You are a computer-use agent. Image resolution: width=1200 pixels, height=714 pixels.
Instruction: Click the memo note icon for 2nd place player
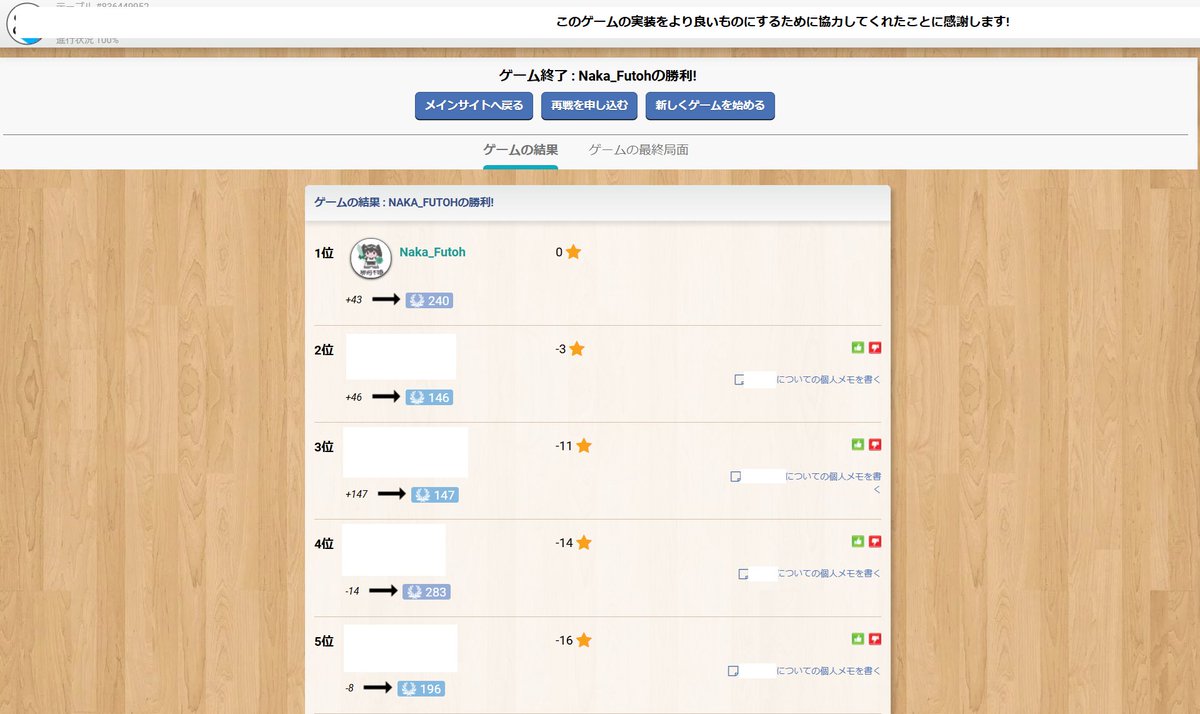(x=741, y=379)
